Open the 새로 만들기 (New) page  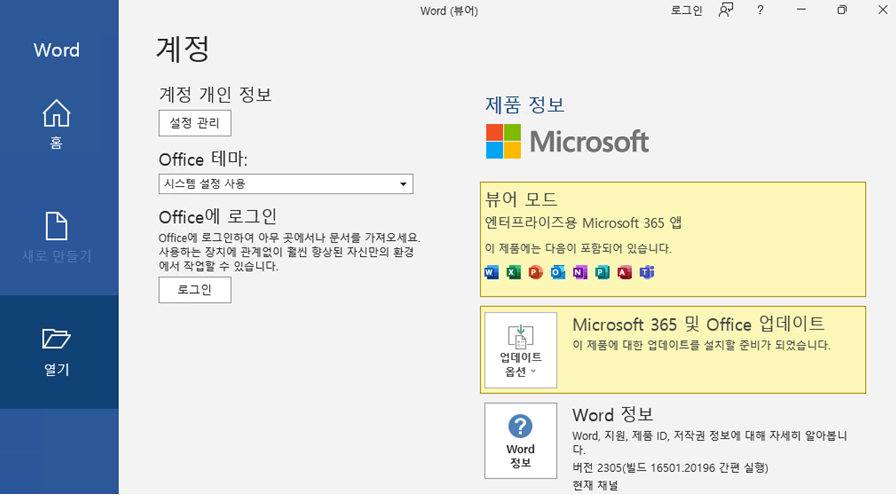pyautogui.click(x=57, y=237)
